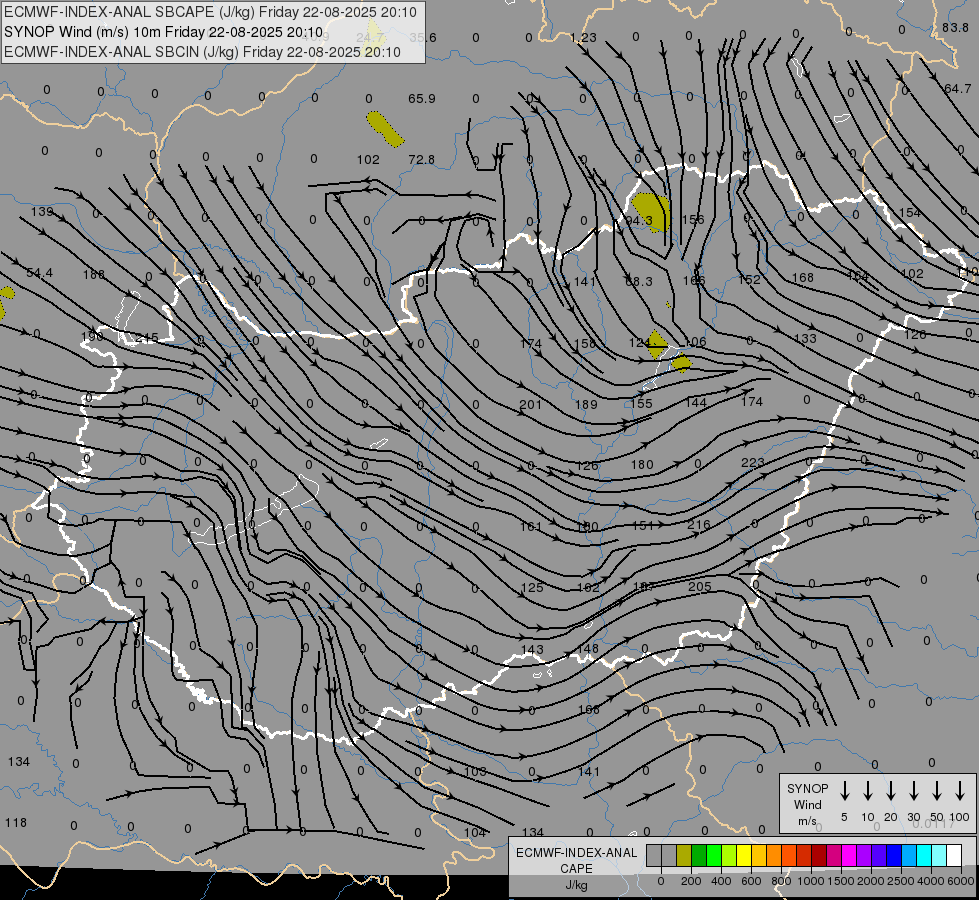The height and width of the screenshot is (900, 979).
Task: Click the 1.23 value on the map
Action: [583, 38]
